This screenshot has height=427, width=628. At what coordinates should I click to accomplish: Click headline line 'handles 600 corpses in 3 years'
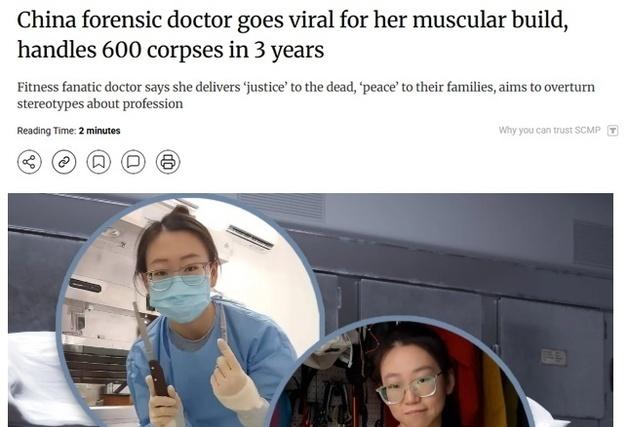pos(171,50)
